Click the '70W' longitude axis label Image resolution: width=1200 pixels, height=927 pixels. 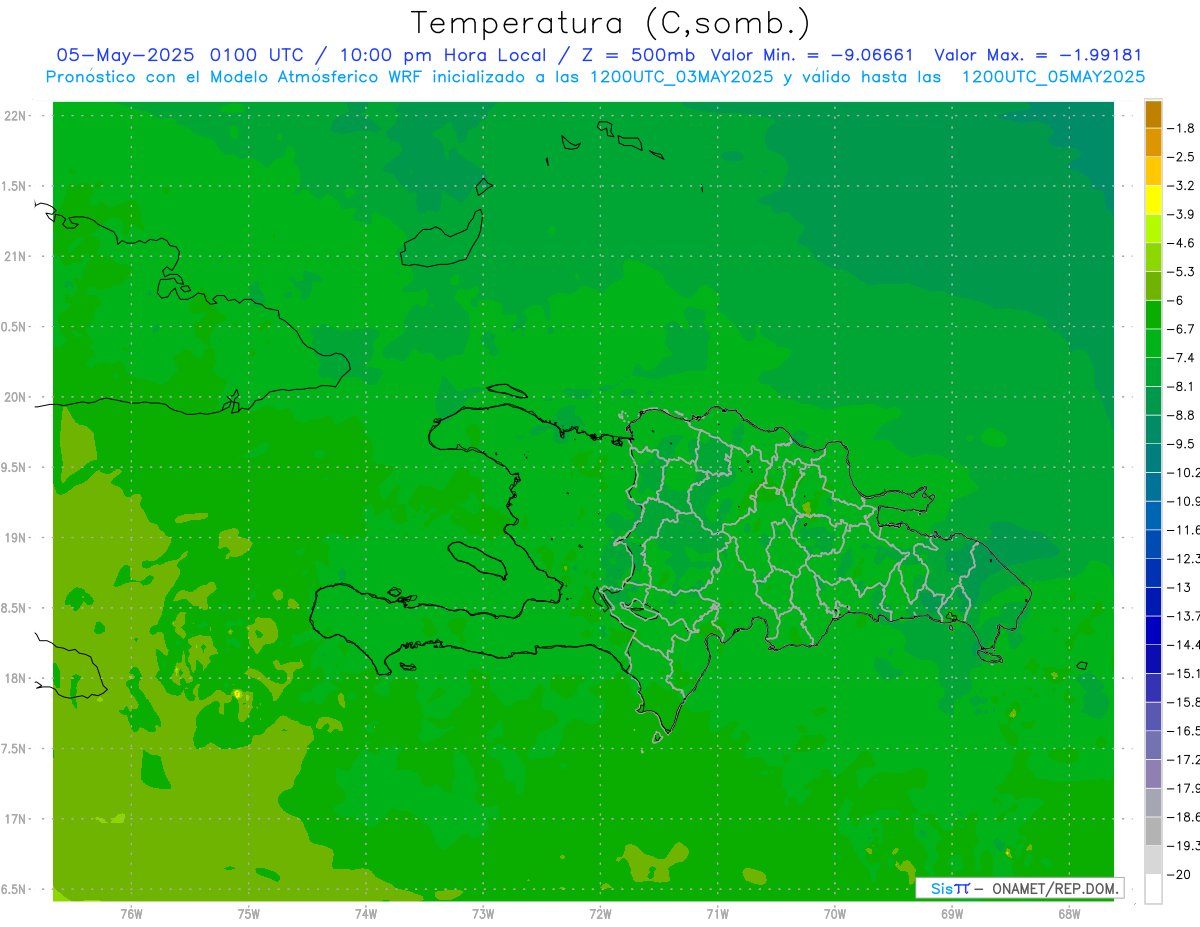click(x=835, y=915)
